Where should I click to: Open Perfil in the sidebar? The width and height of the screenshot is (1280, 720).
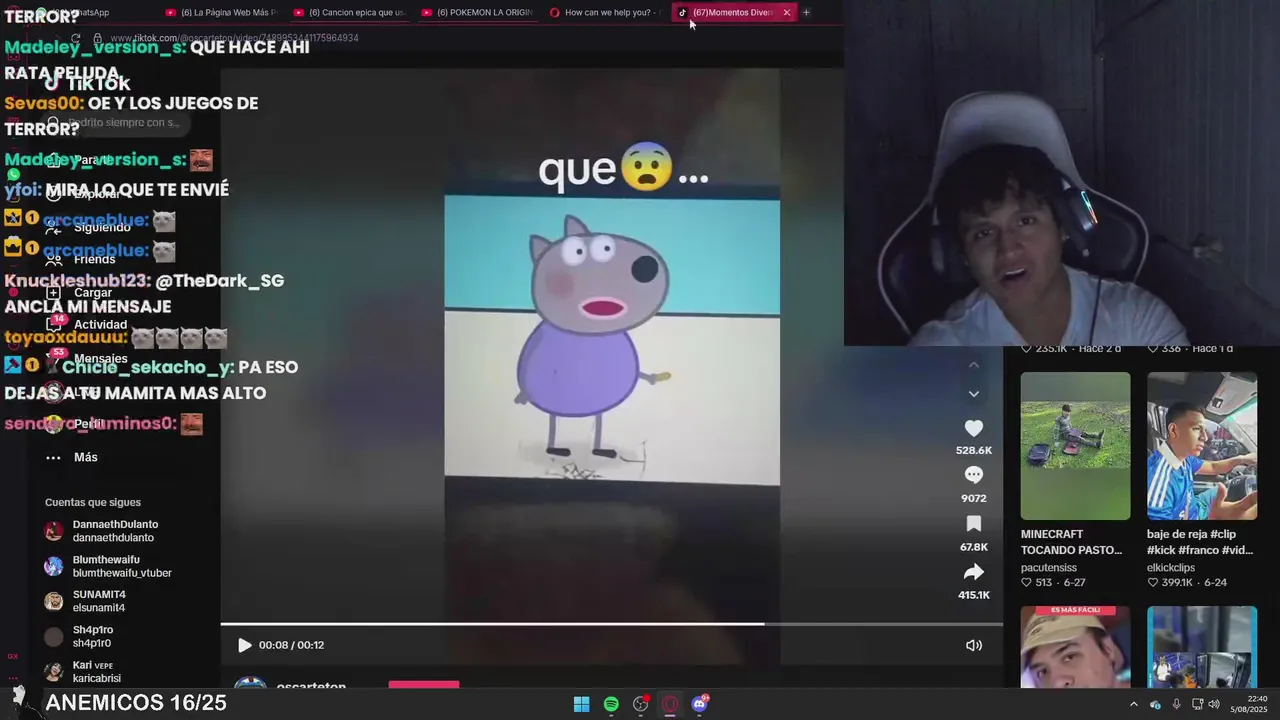click(x=75, y=423)
